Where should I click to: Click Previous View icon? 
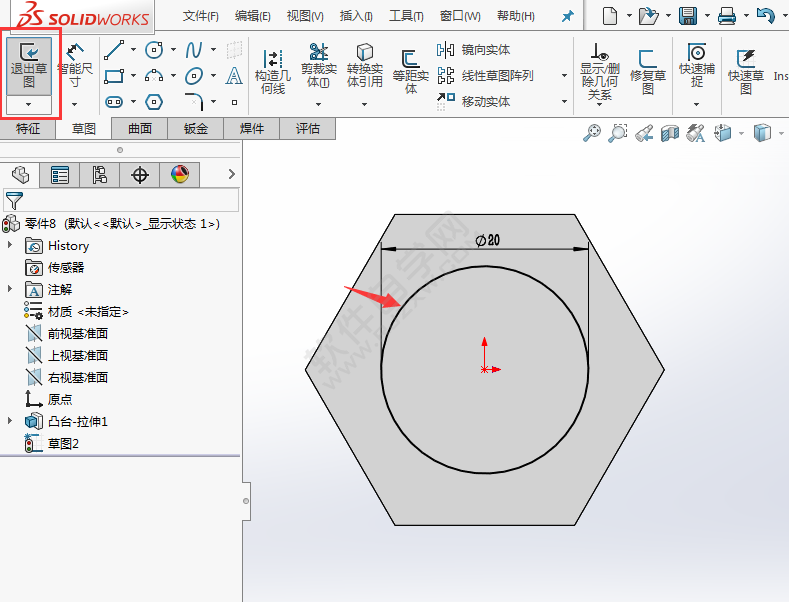point(644,133)
